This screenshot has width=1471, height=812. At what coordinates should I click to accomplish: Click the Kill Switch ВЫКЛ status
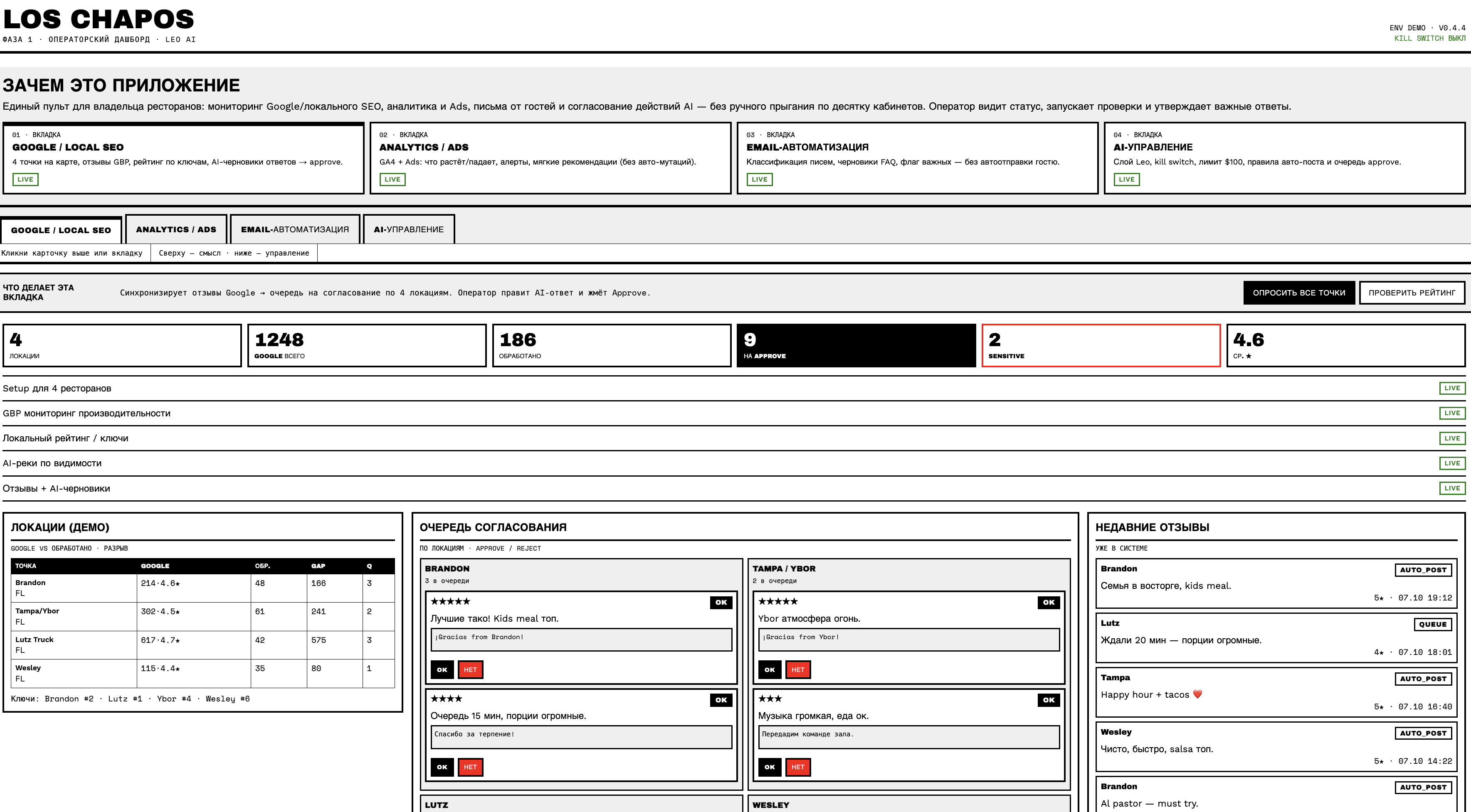pos(1430,38)
